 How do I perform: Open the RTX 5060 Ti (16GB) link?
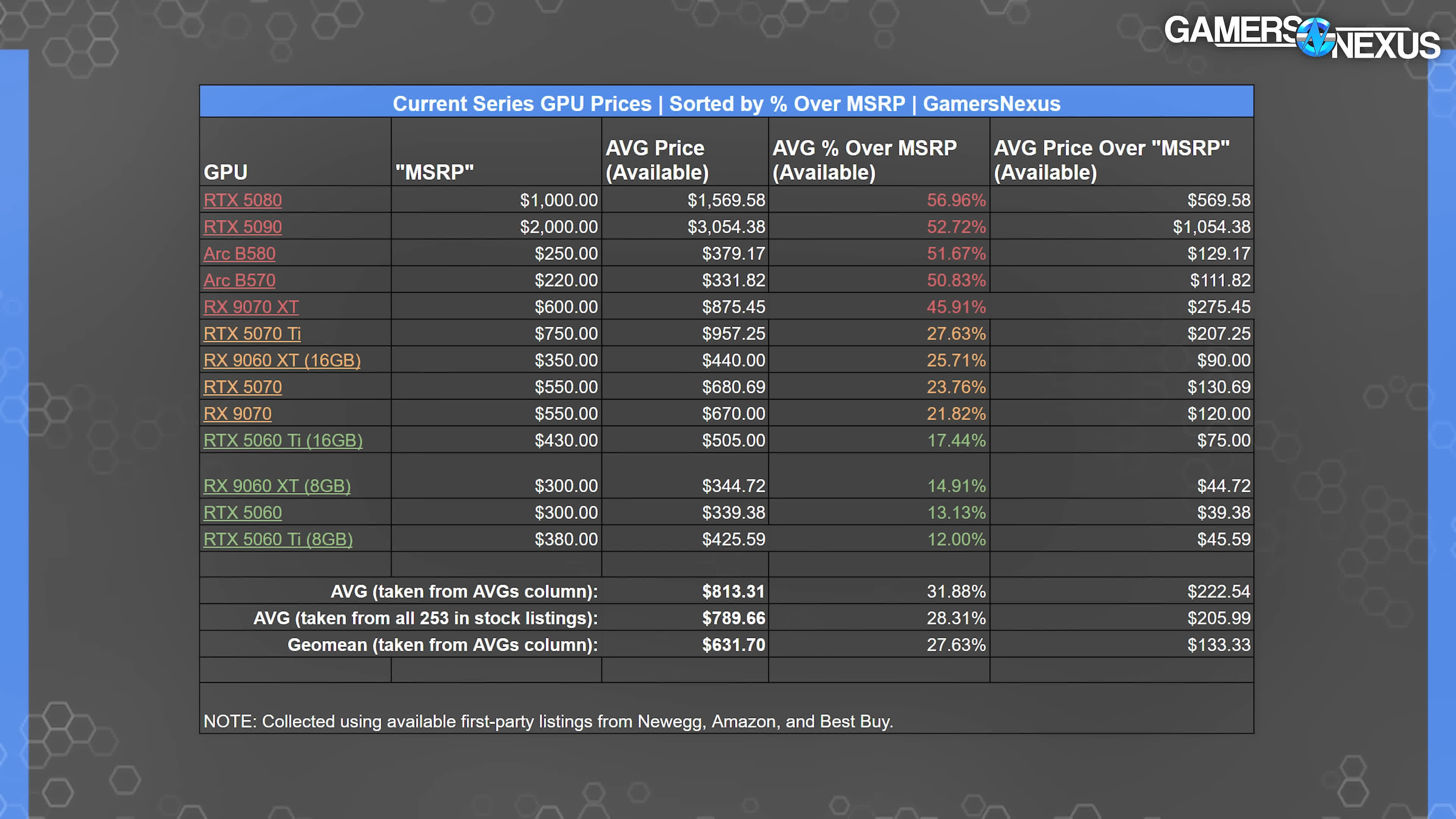click(x=283, y=440)
